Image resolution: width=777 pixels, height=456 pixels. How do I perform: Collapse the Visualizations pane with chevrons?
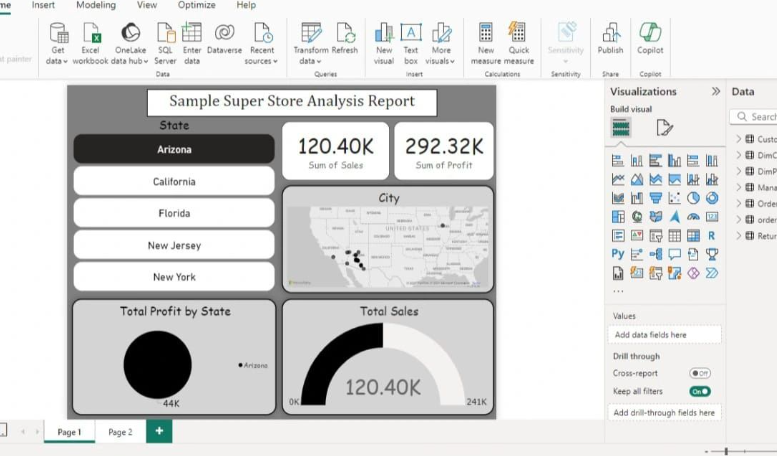pos(716,91)
